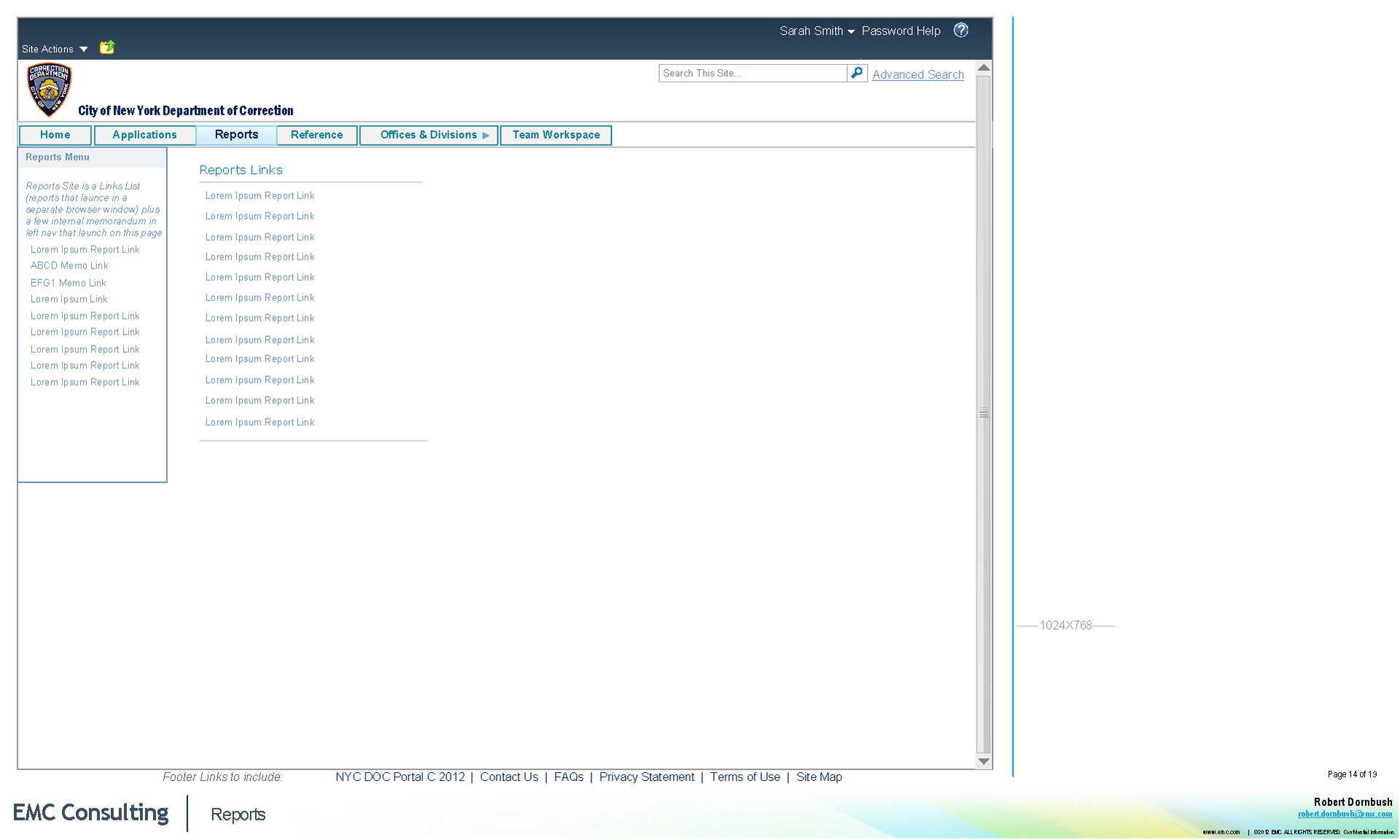This screenshot has height=840, width=1400.
Task: Click the search magnifier icon
Action: coord(857,73)
